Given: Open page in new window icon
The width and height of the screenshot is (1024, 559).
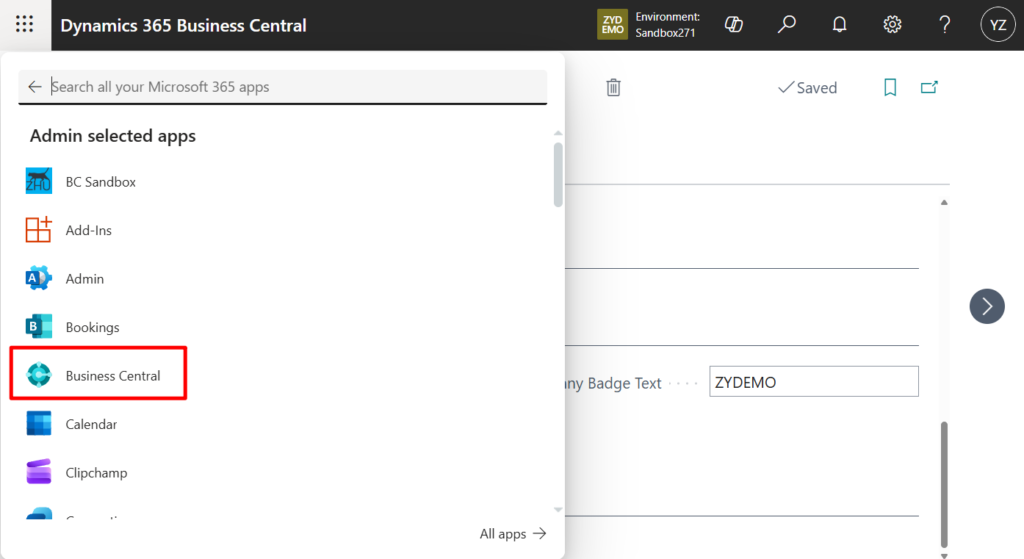Looking at the screenshot, I should coord(929,88).
